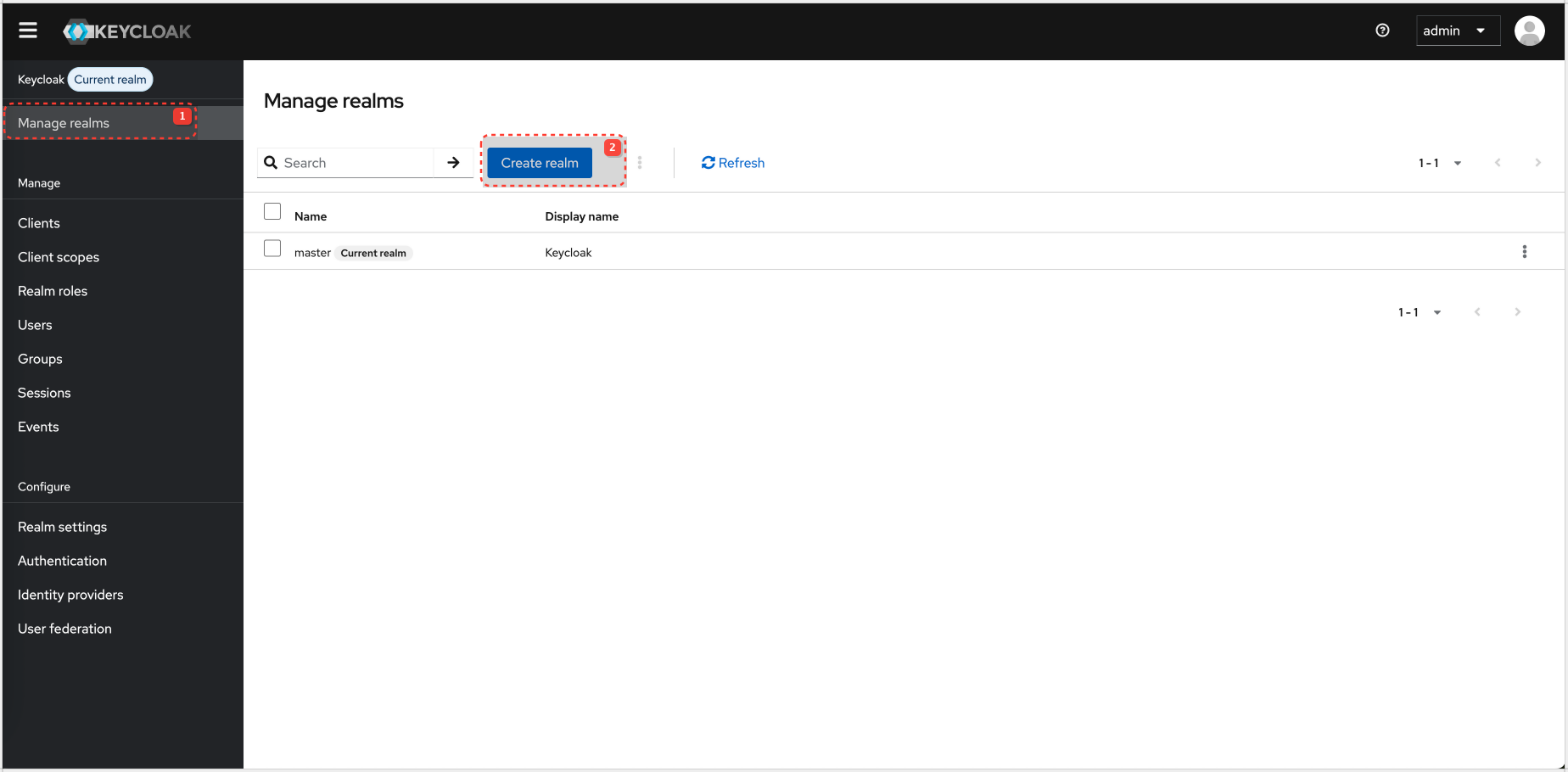Go to the next page with the right chevron
Image resolution: width=1568 pixels, height=772 pixels.
click(x=1538, y=162)
